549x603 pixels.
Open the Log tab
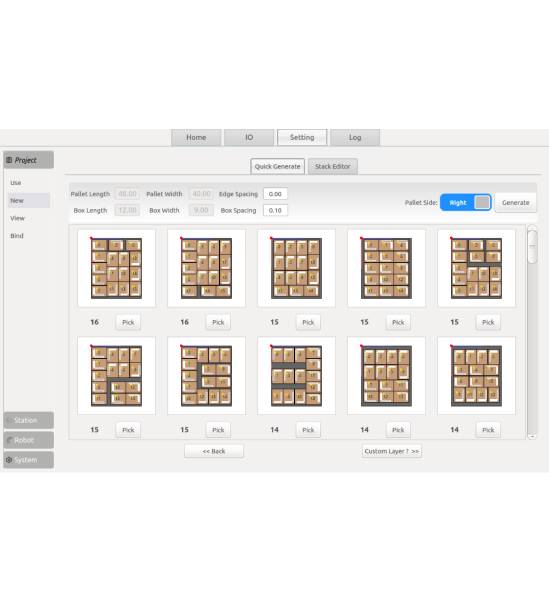(x=355, y=137)
